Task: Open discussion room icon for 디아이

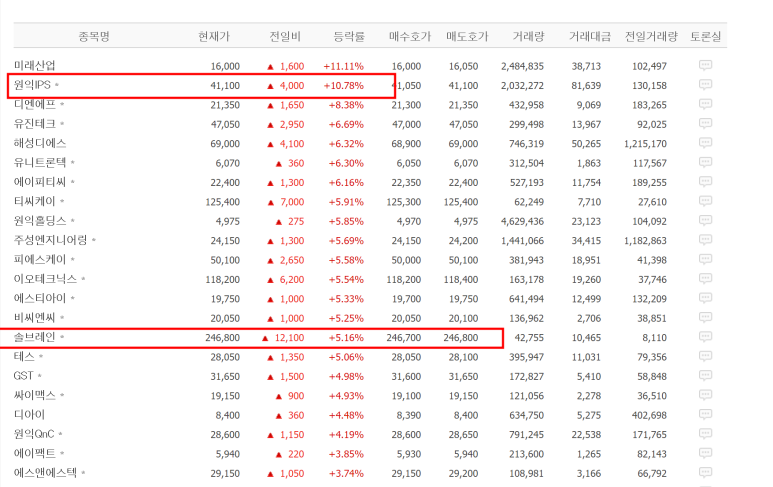Action: coord(705,415)
